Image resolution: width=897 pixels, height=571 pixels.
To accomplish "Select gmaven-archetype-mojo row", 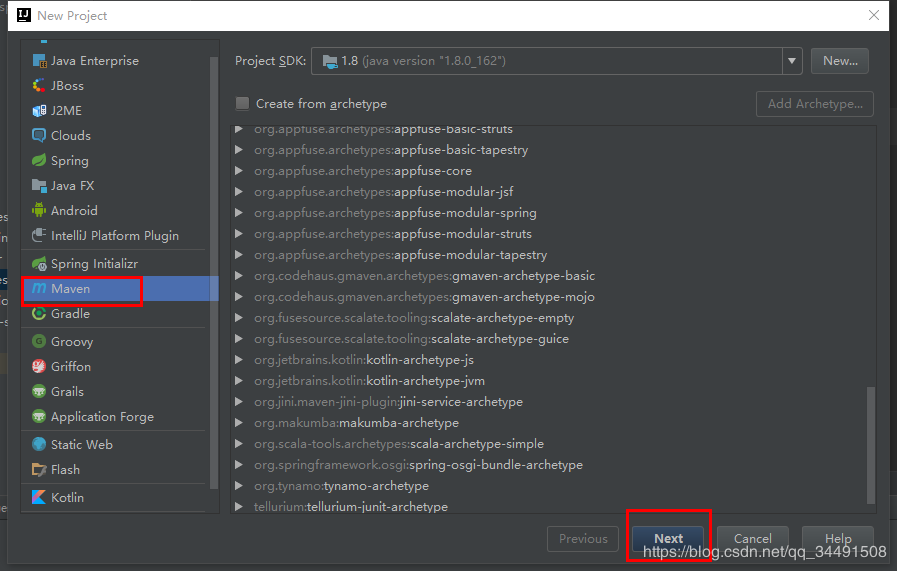I will click(553, 297).
